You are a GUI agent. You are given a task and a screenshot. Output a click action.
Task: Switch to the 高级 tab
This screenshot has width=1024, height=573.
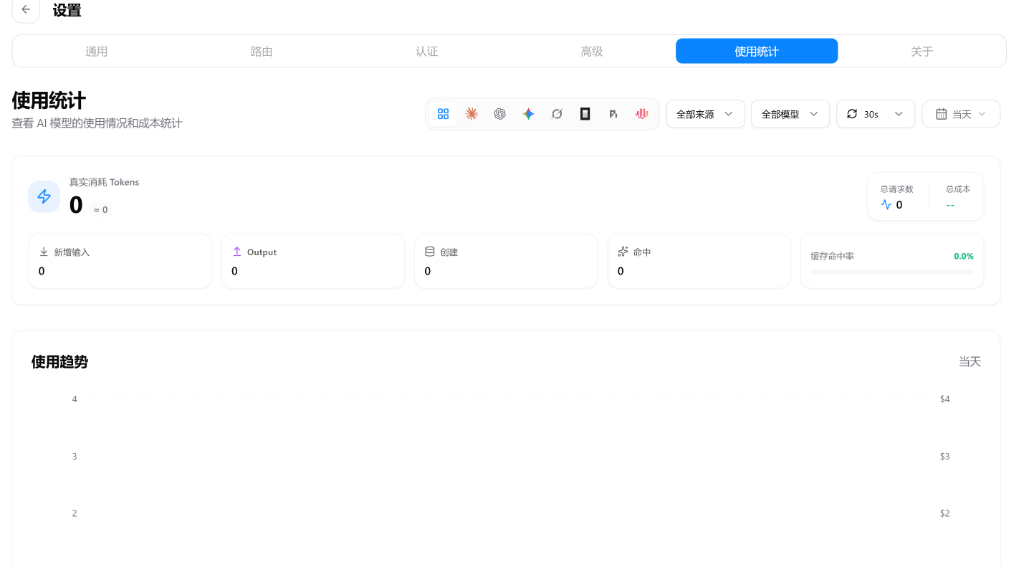coord(592,51)
